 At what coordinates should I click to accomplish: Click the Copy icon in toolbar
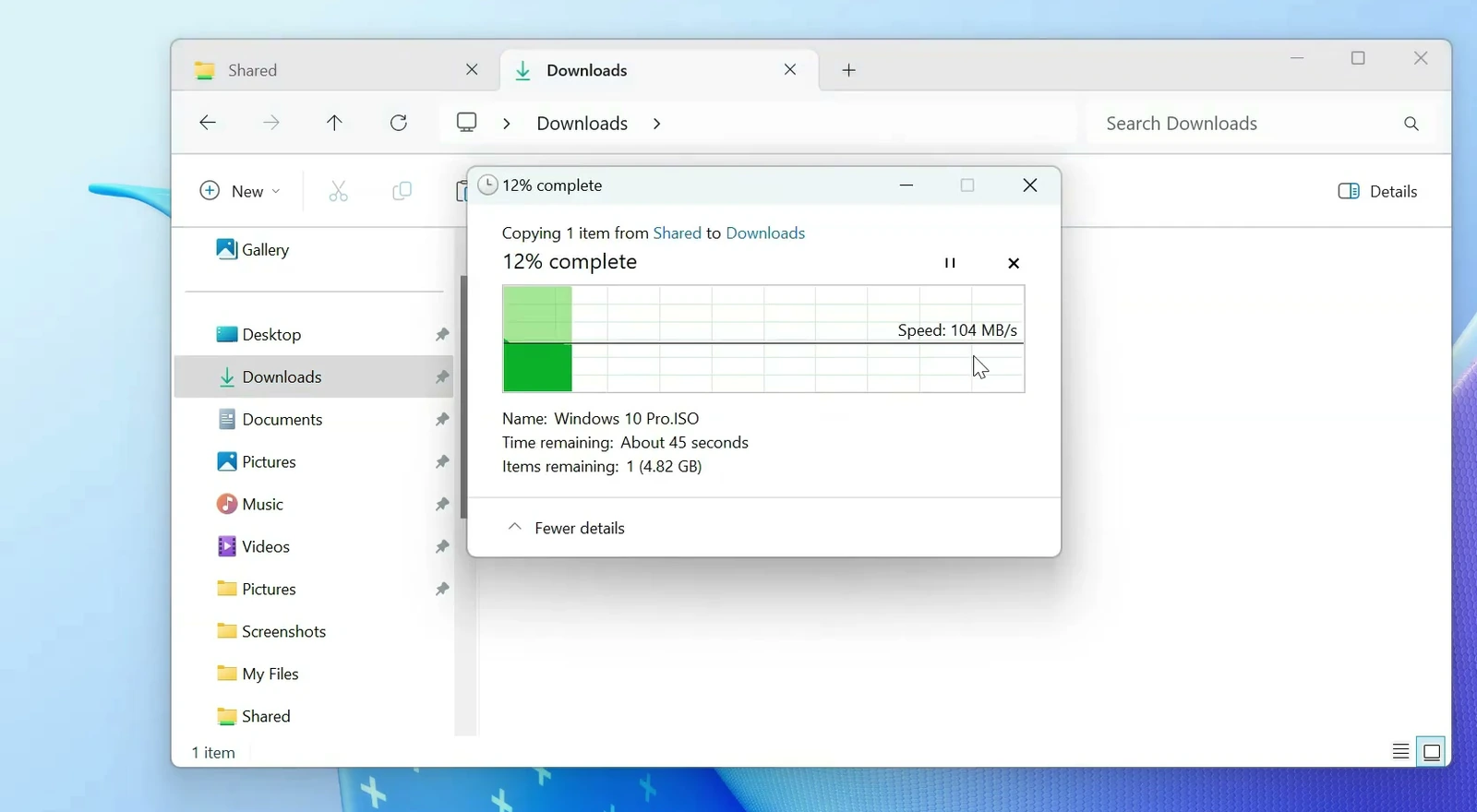[x=402, y=191]
